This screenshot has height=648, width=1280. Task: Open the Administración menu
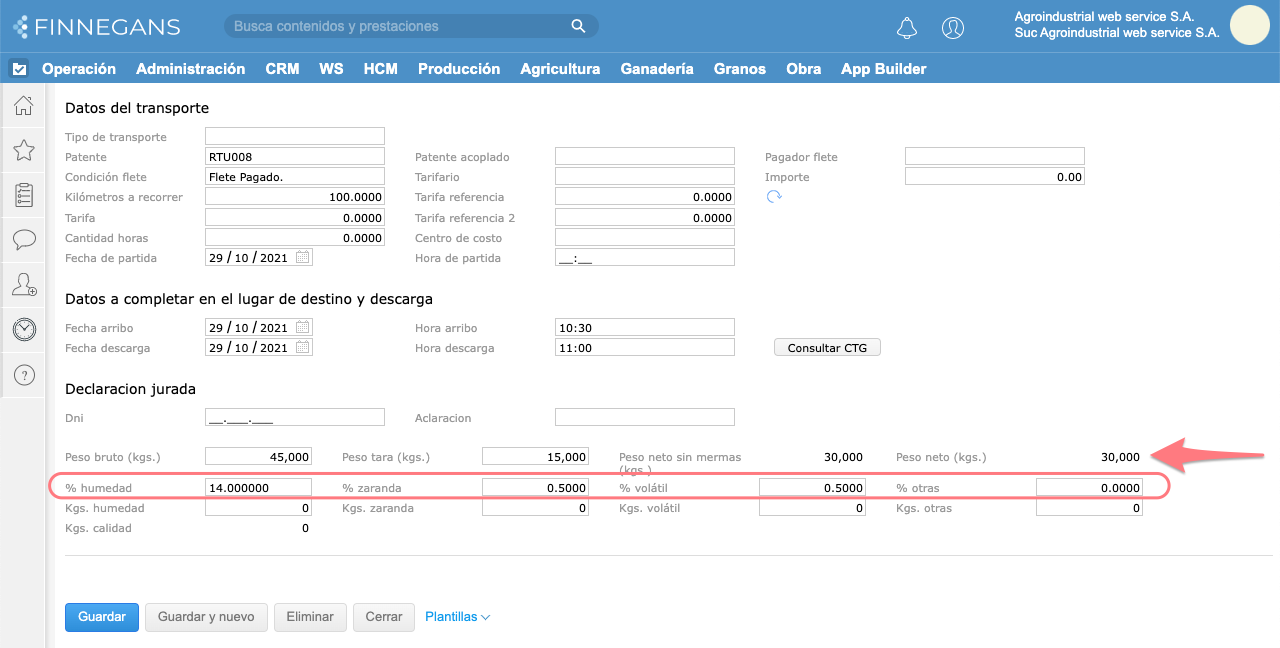click(x=190, y=69)
